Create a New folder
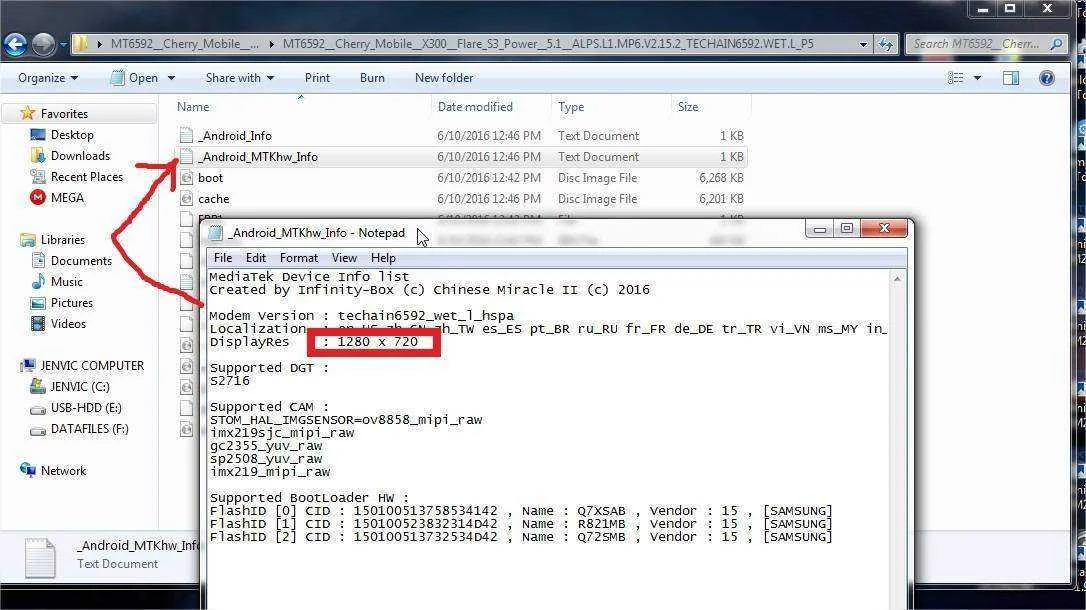This screenshot has height=610, width=1086. click(x=444, y=78)
